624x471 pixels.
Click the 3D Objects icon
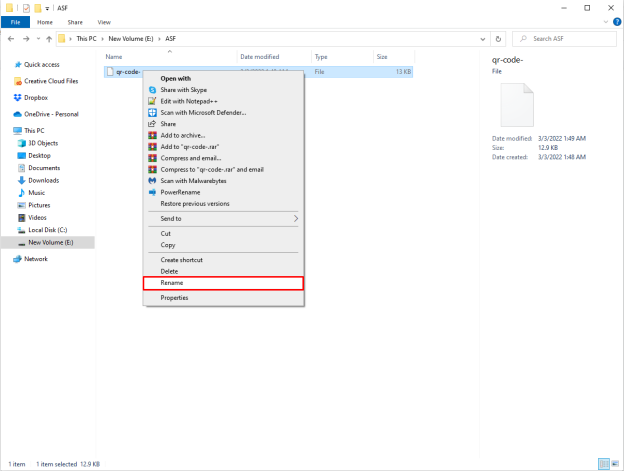(22, 143)
